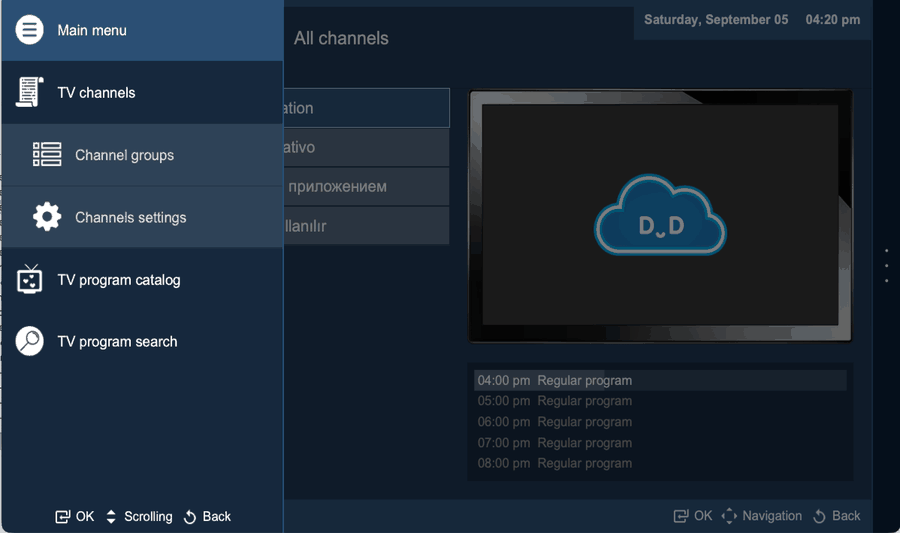The height and width of the screenshot is (533, 900).
Task: Click the TV program search magnifier icon
Action: 29,341
